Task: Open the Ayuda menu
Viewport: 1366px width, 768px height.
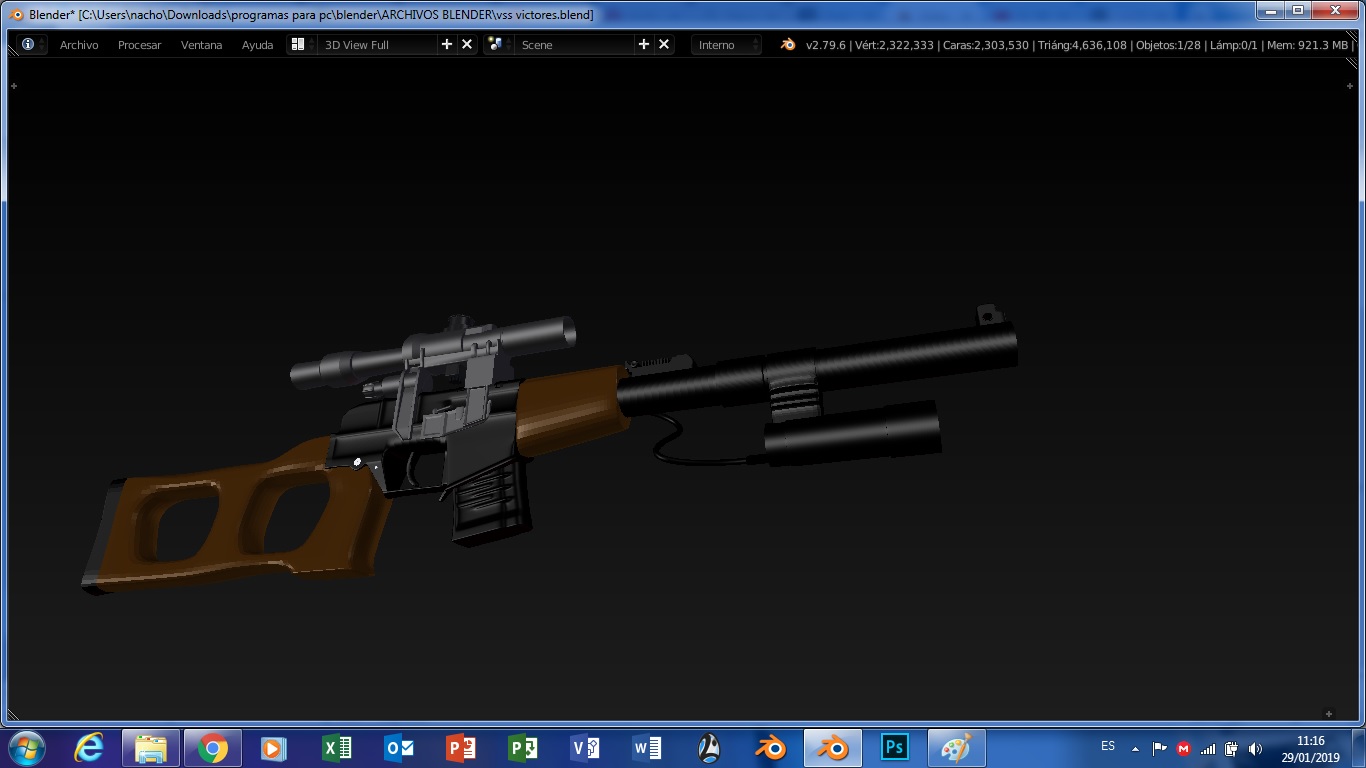Action: coord(257,45)
